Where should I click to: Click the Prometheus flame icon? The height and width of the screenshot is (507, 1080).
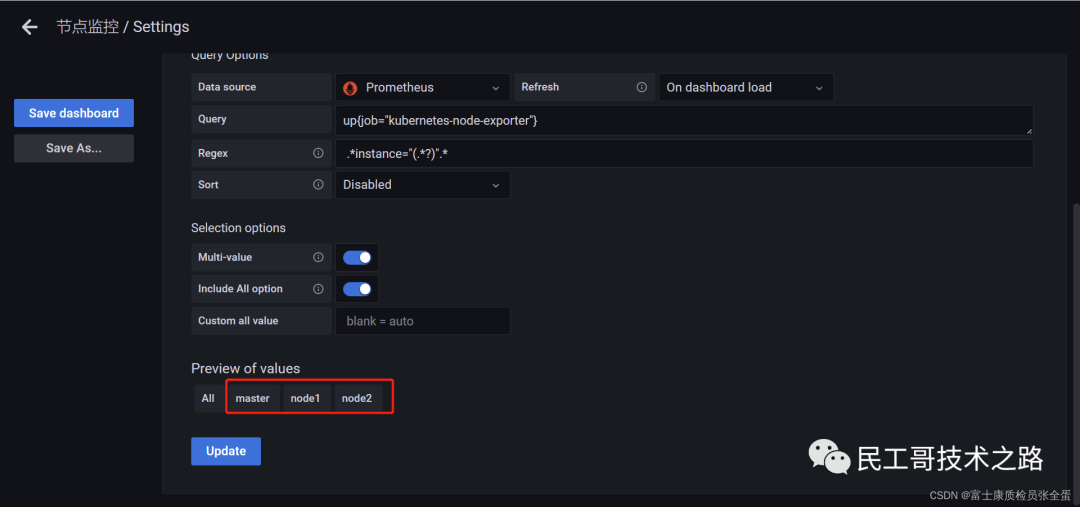click(351, 87)
